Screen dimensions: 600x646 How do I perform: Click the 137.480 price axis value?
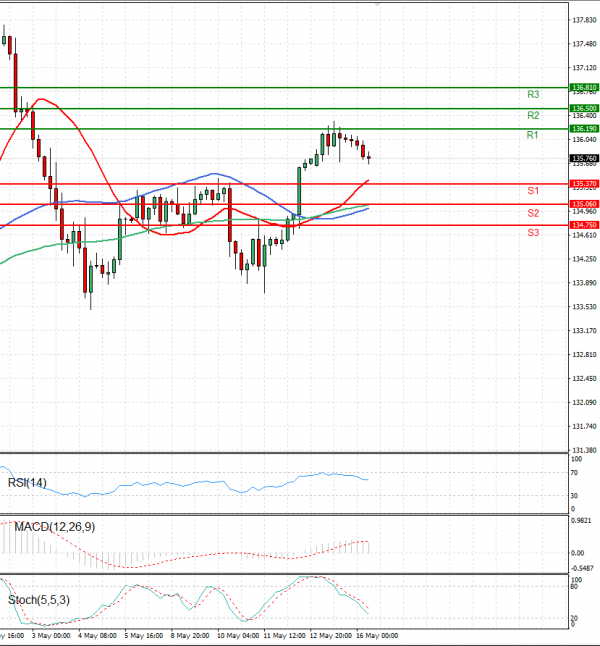tap(584, 44)
